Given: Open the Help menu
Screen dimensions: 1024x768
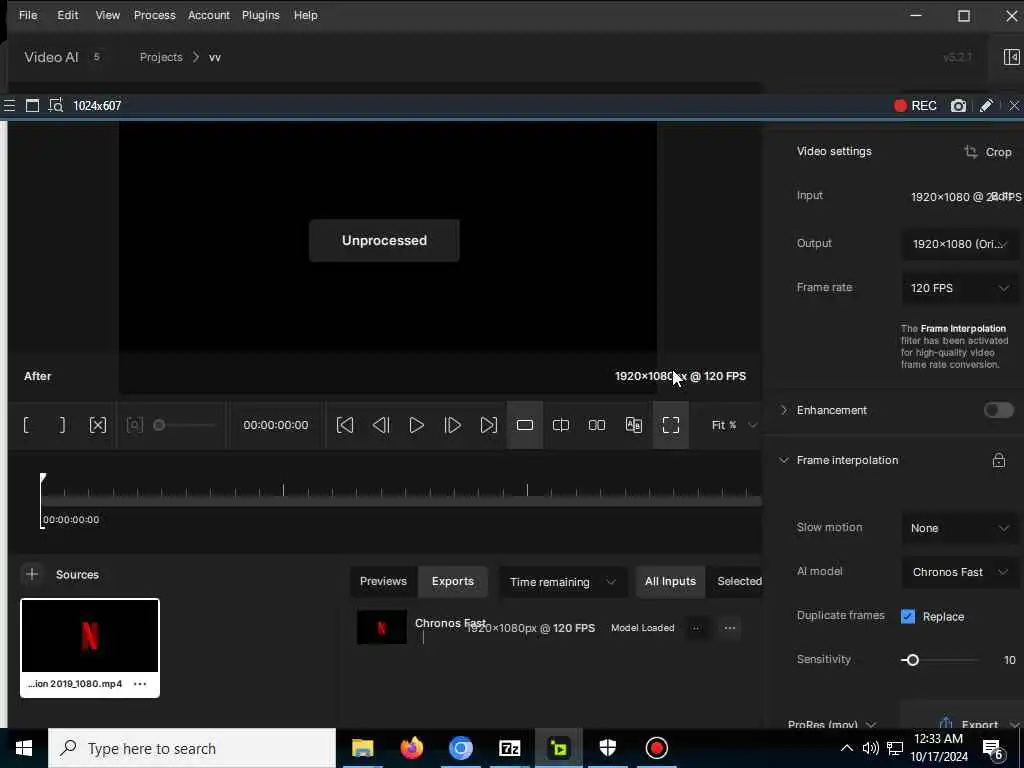Looking at the screenshot, I should click(x=306, y=15).
